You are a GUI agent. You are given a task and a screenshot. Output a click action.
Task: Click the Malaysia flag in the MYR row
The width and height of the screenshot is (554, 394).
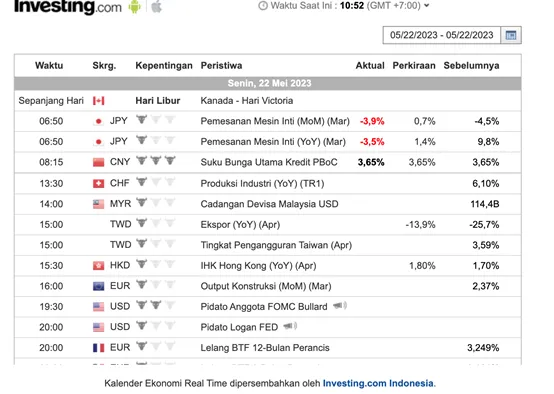tap(99, 204)
